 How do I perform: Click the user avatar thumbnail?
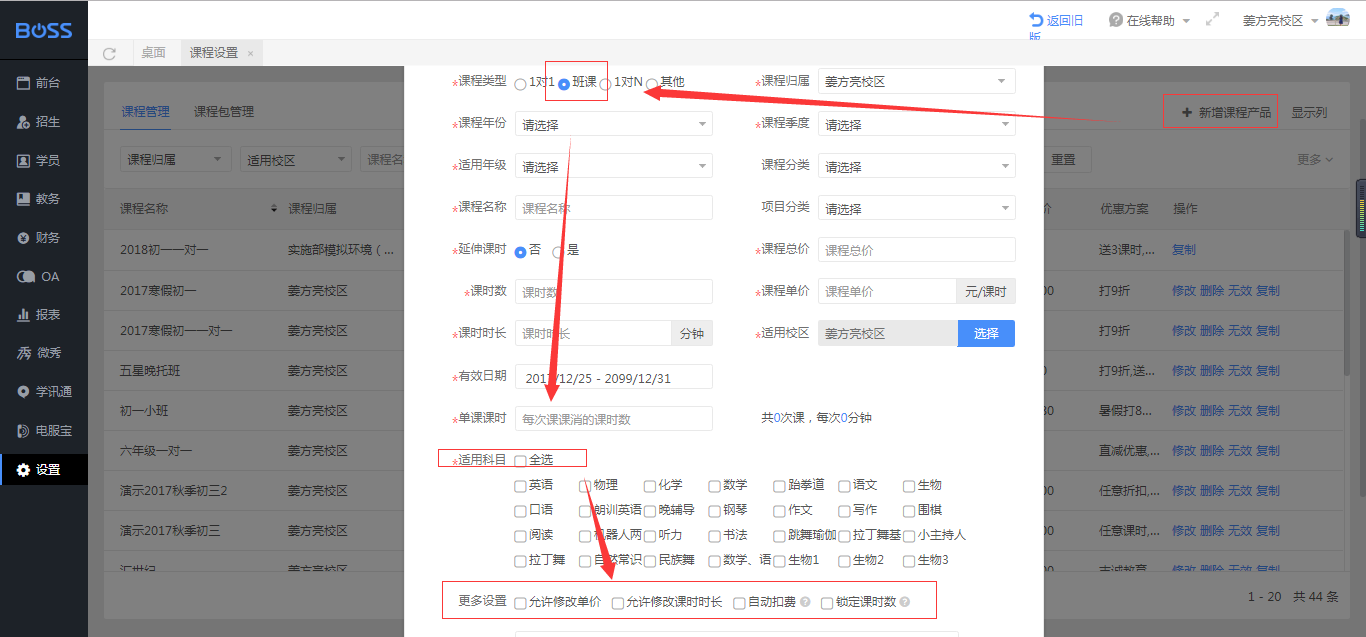pyautogui.click(x=1337, y=18)
